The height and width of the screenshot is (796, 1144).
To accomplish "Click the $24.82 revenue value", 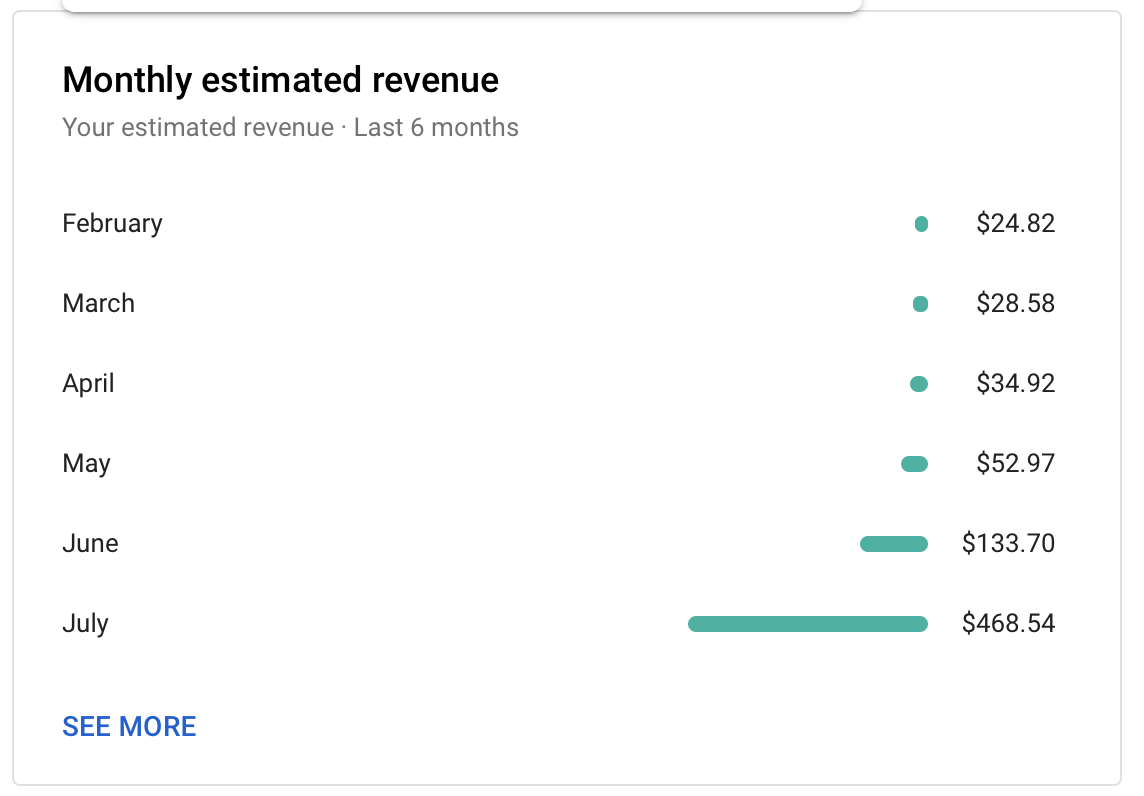I will pyautogui.click(x=1016, y=223).
